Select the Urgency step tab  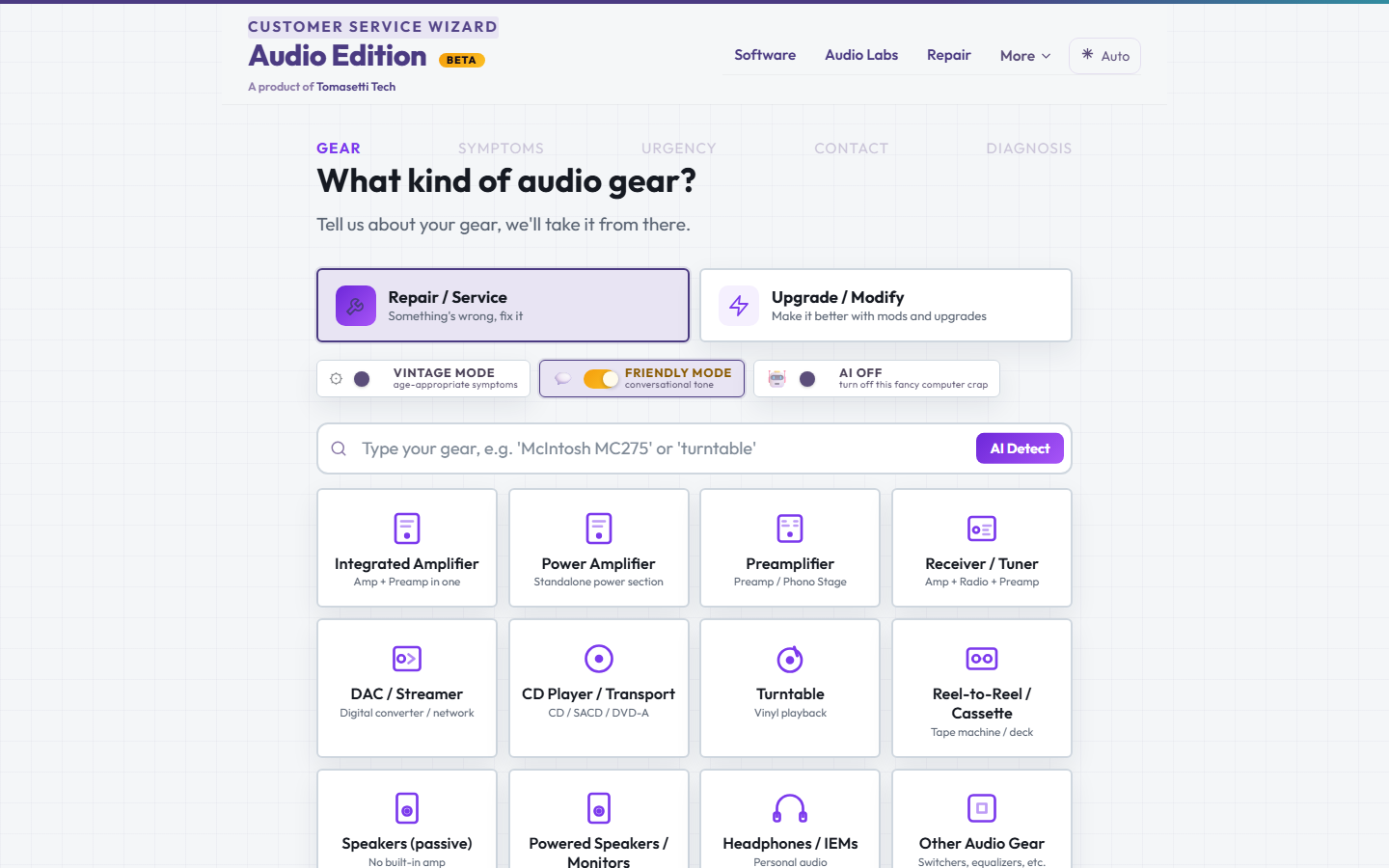679,149
